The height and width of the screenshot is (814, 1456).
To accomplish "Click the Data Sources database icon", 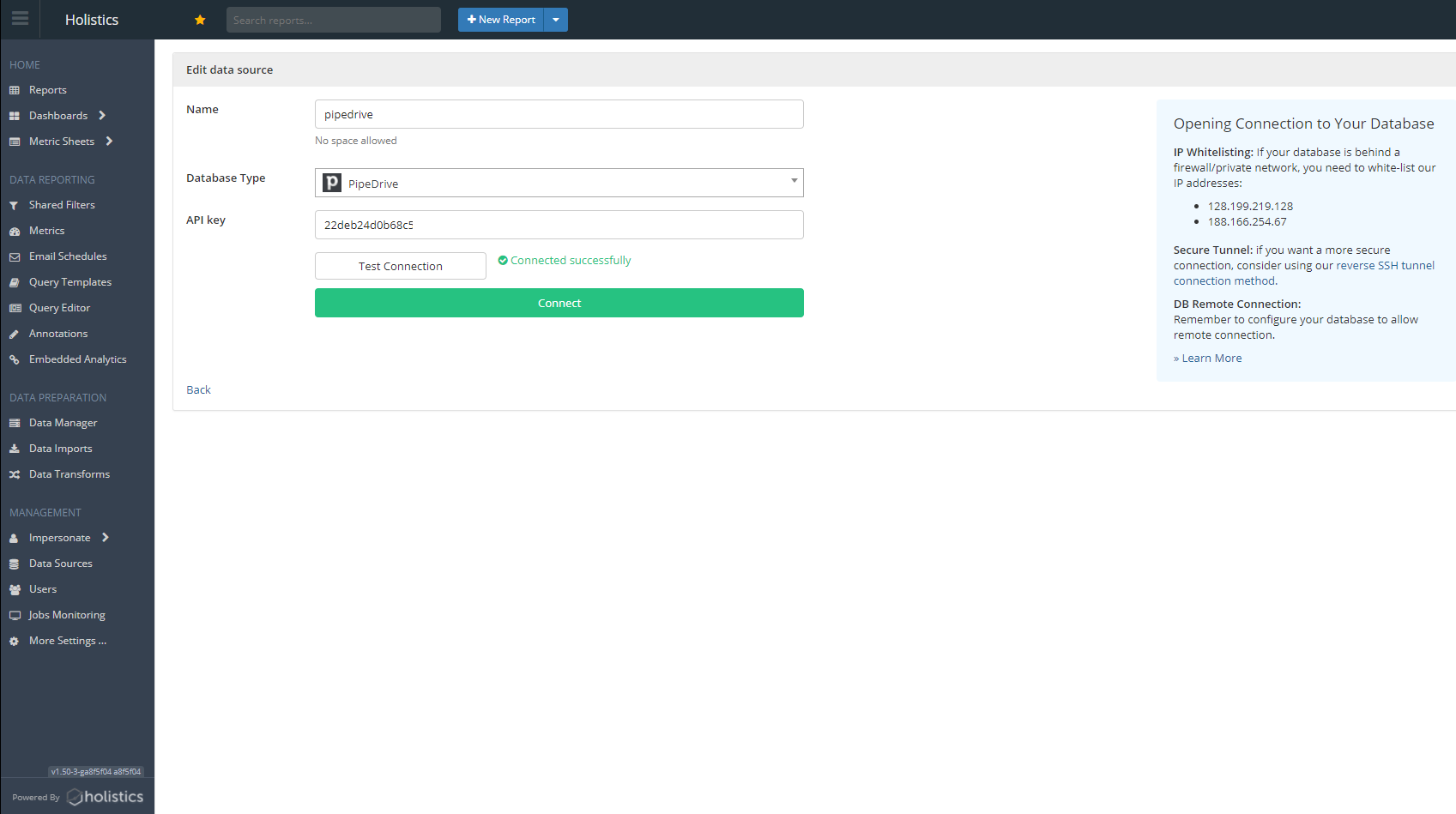I will pos(15,564).
